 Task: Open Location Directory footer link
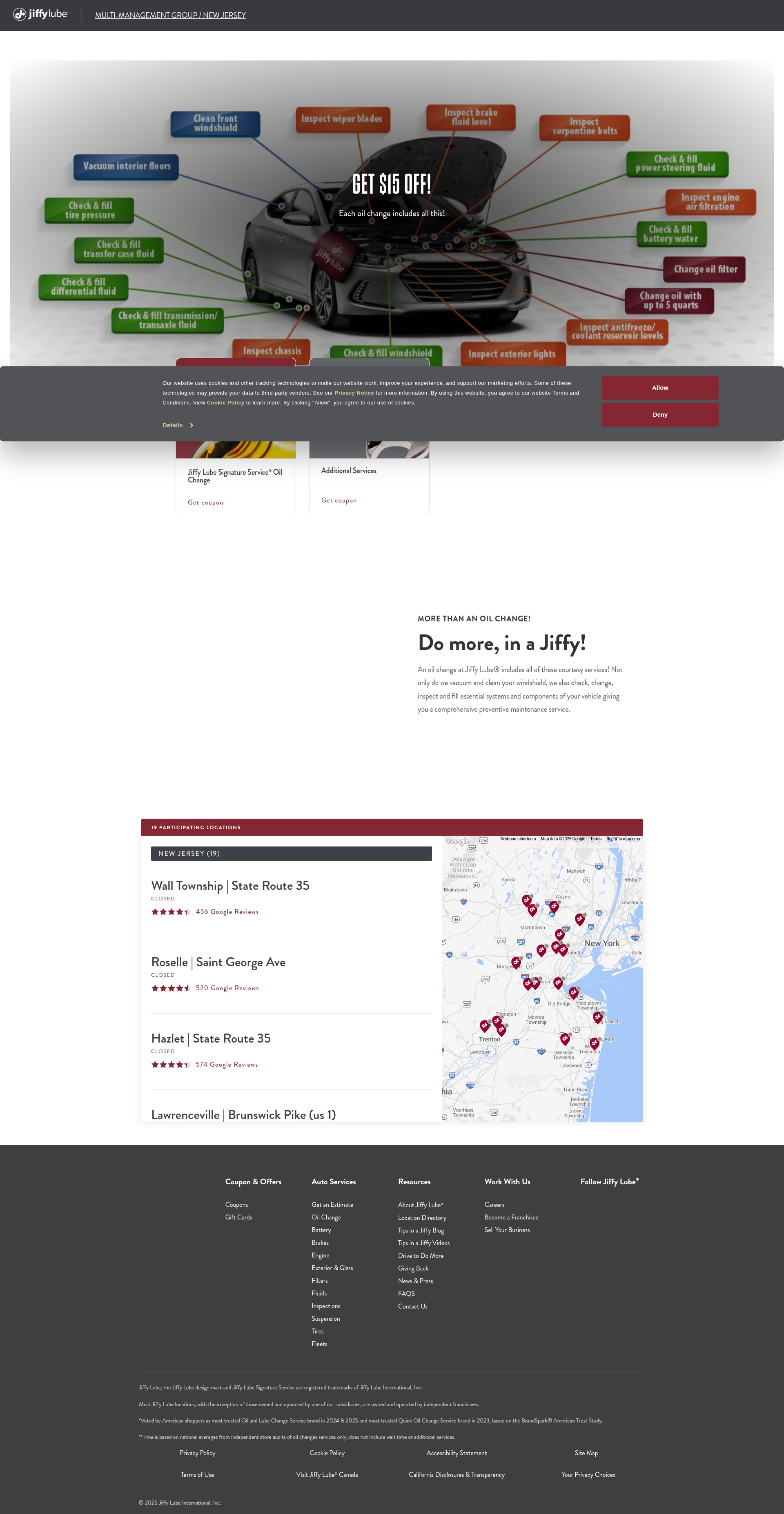[422, 1218]
